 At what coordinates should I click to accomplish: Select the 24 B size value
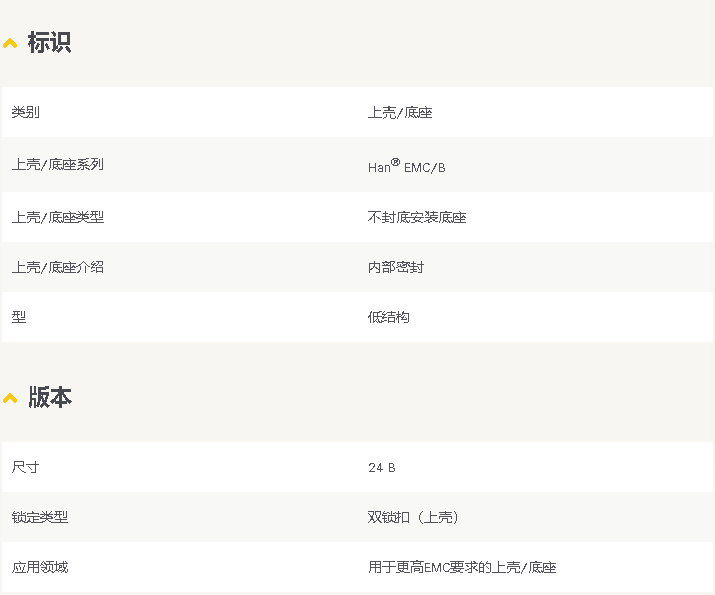point(382,468)
